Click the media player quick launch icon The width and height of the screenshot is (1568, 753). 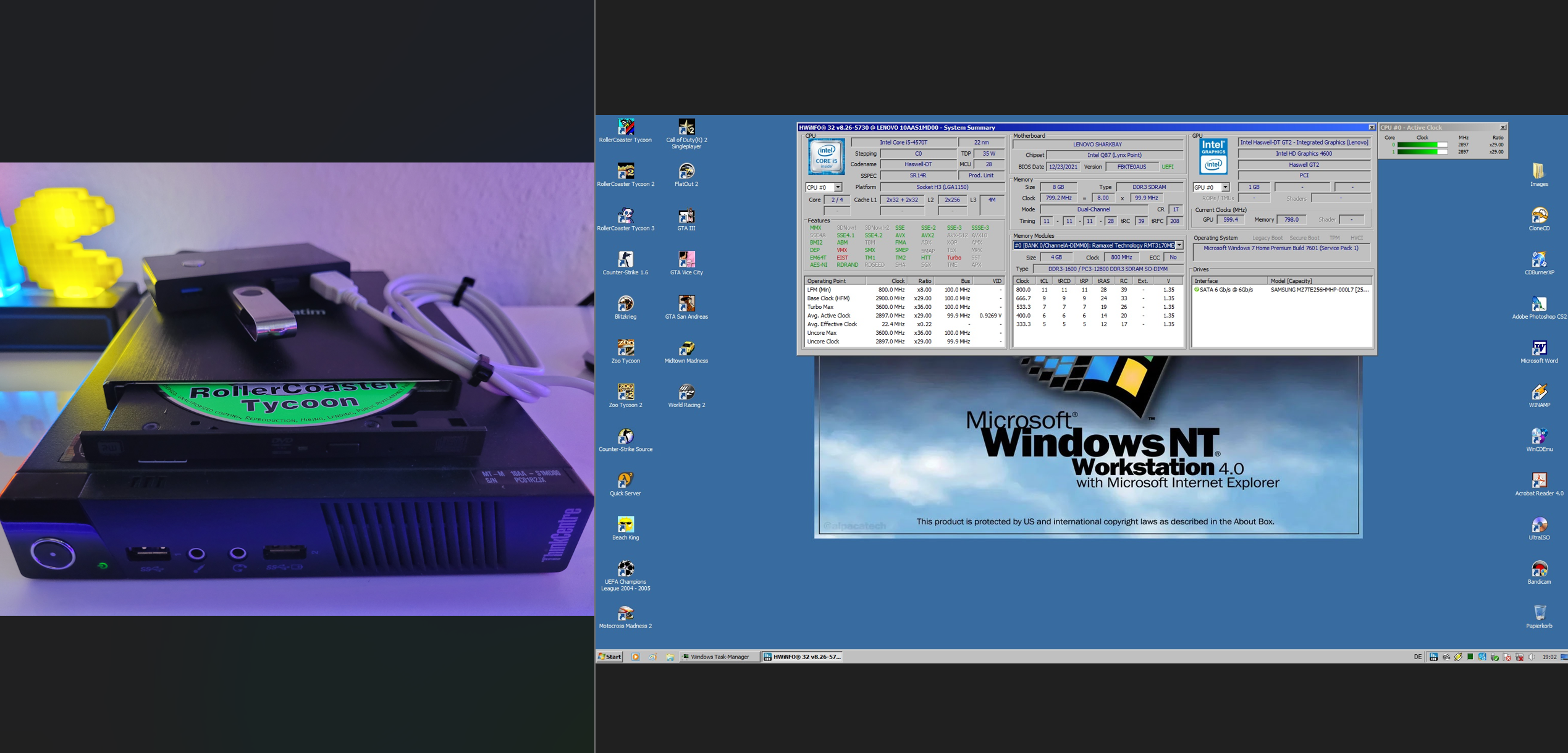point(635,657)
